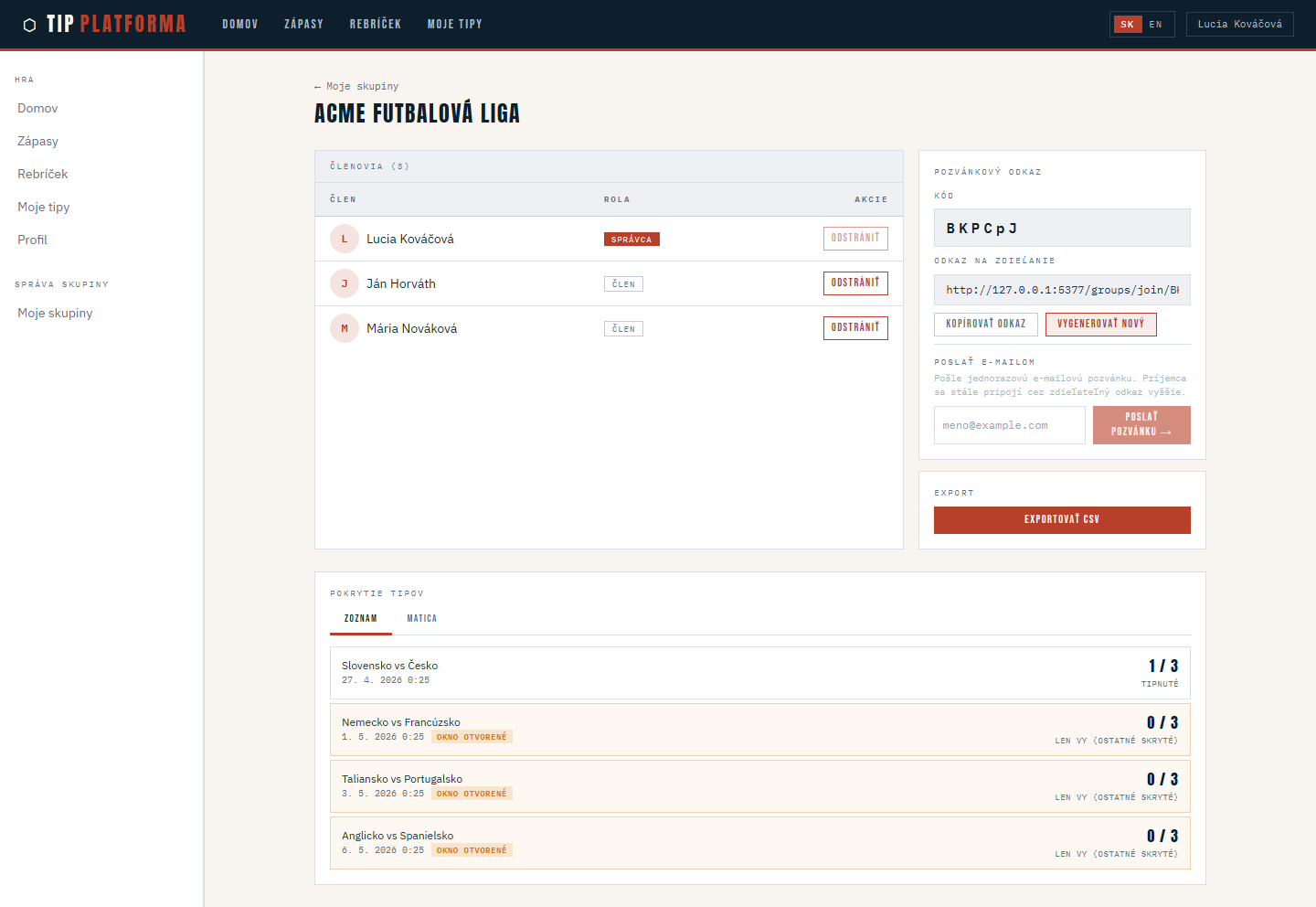Remove Mária Nováková from the group
Screen dimensions: 1316x907
(854, 328)
